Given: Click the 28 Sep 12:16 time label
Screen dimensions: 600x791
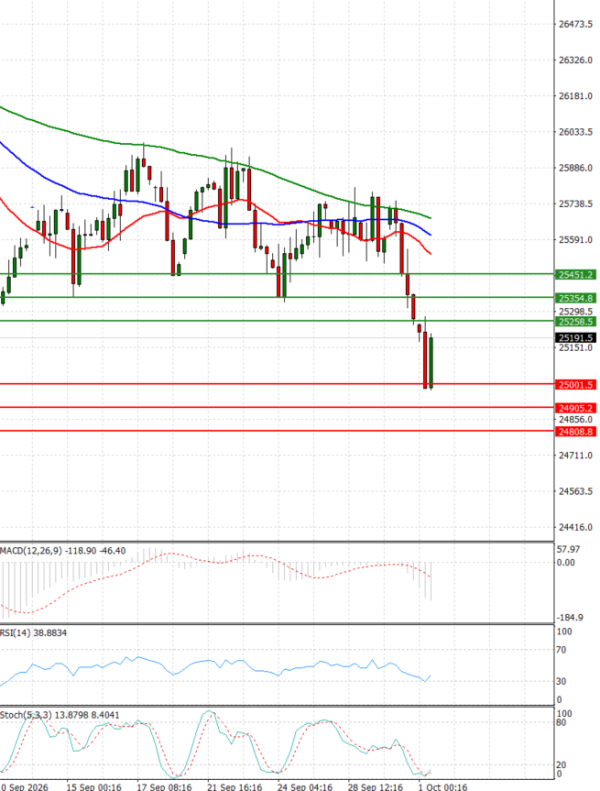Looking at the screenshot, I should (374, 786).
